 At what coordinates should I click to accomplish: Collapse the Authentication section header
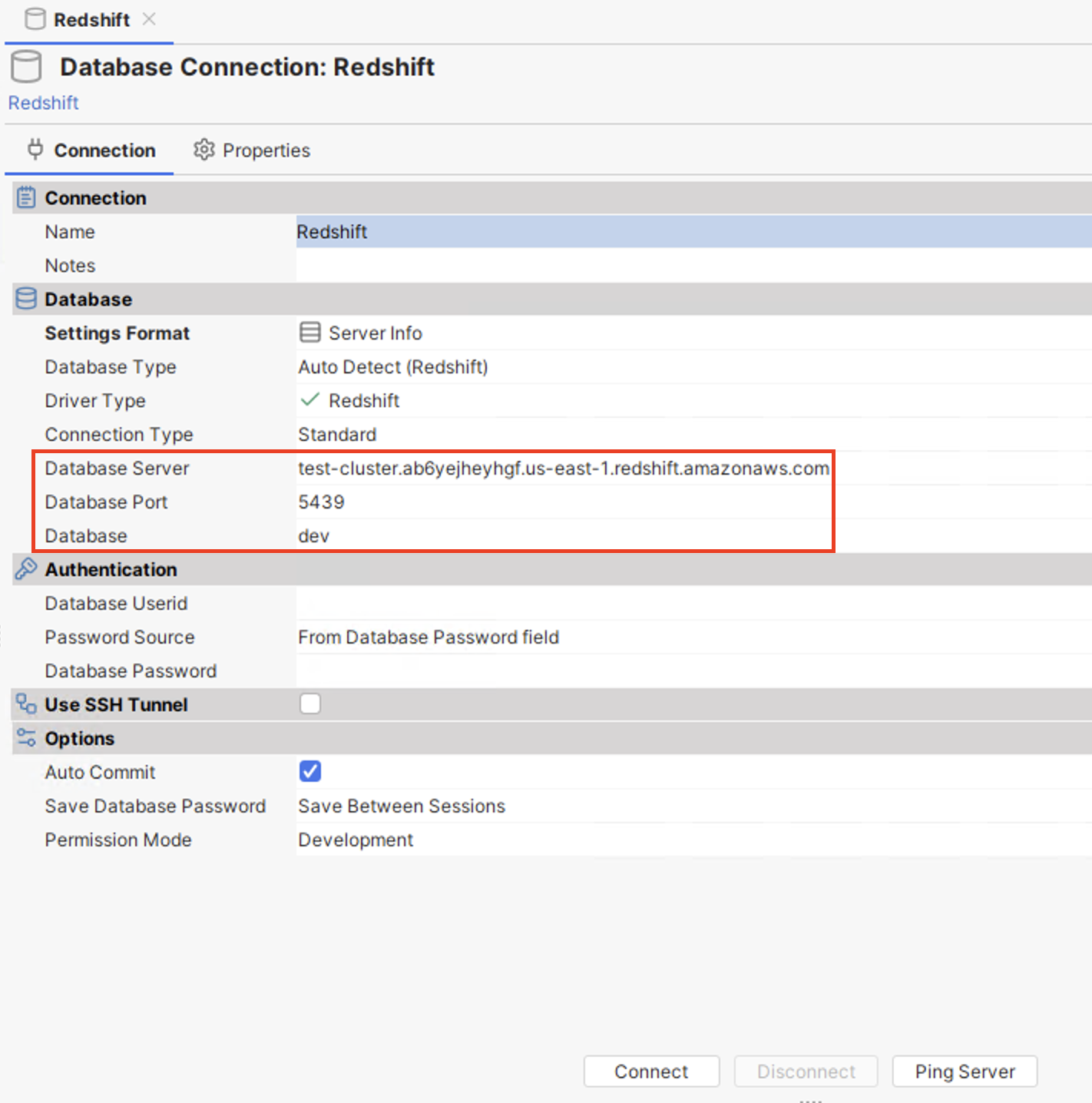tap(552, 569)
